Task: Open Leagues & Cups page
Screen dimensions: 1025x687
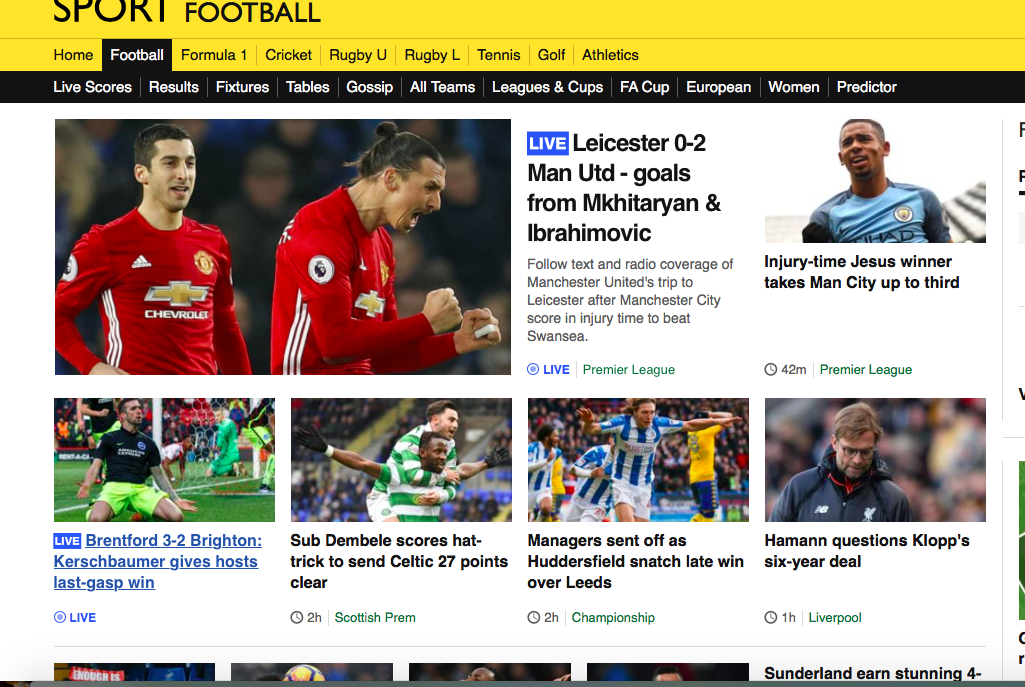Action: pos(547,87)
